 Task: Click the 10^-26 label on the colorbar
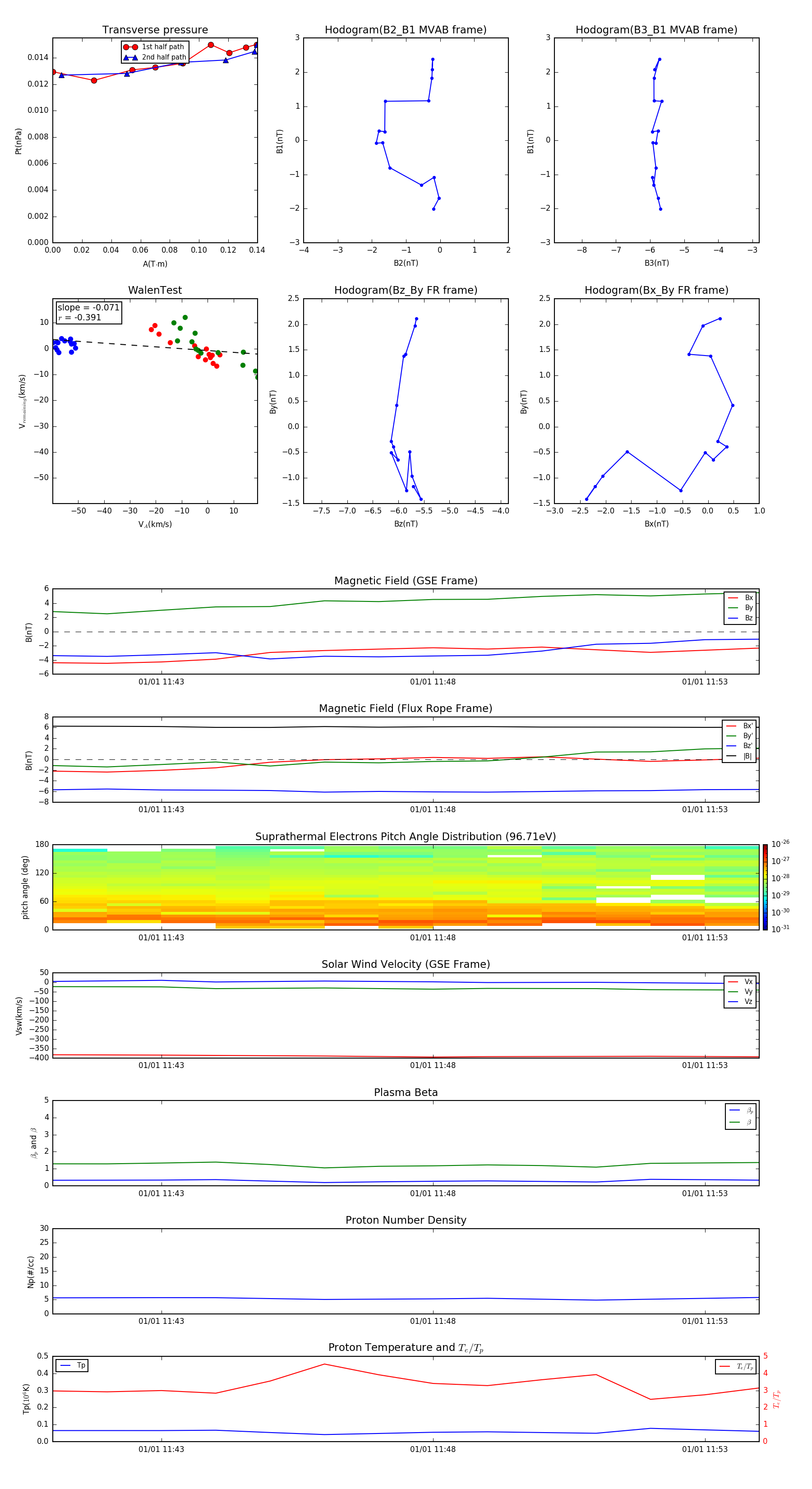tap(780, 844)
